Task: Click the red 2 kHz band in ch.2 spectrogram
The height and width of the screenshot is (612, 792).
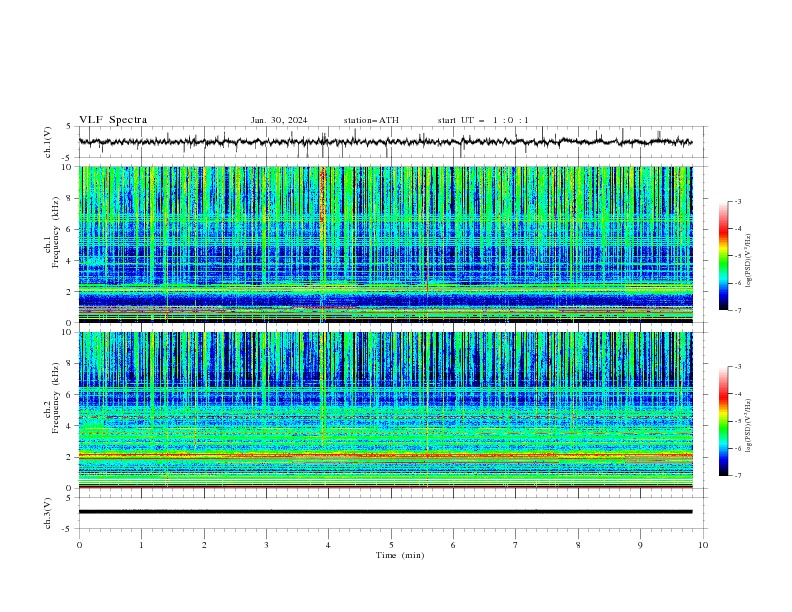Action: [386, 455]
